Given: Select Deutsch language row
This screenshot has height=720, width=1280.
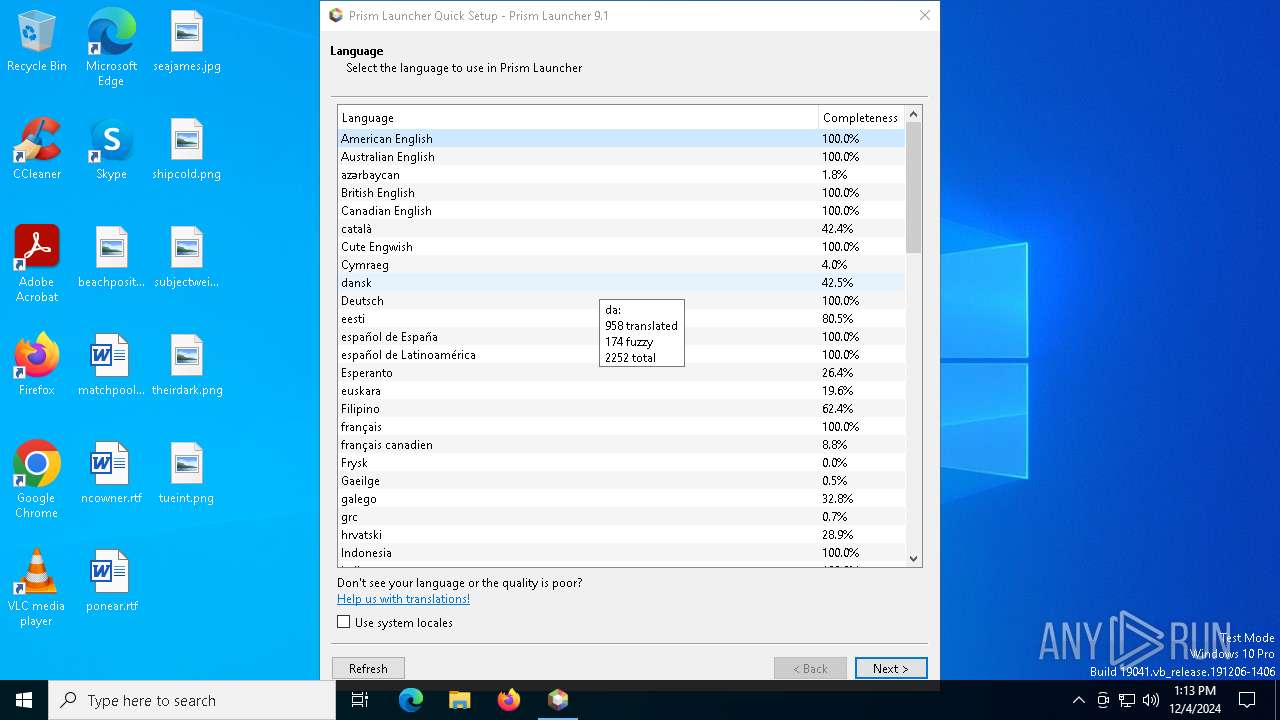Looking at the screenshot, I should tap(621, 301).
